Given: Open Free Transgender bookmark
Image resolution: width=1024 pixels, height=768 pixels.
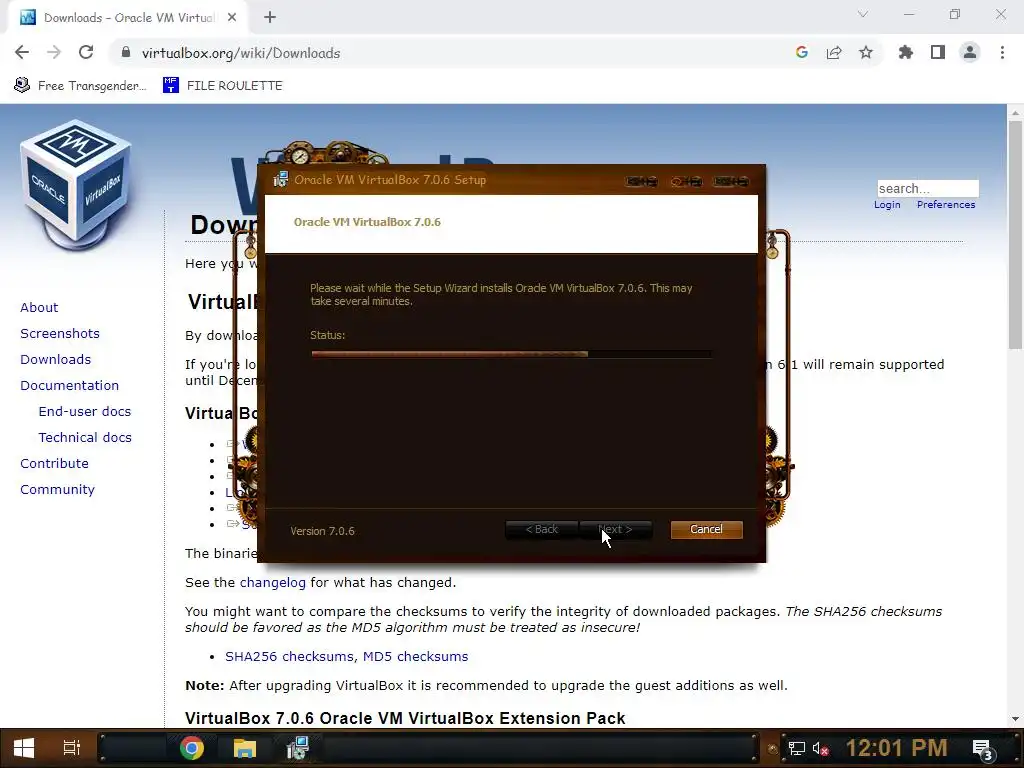Looking at the screenshot, I should tap(80, 86).
